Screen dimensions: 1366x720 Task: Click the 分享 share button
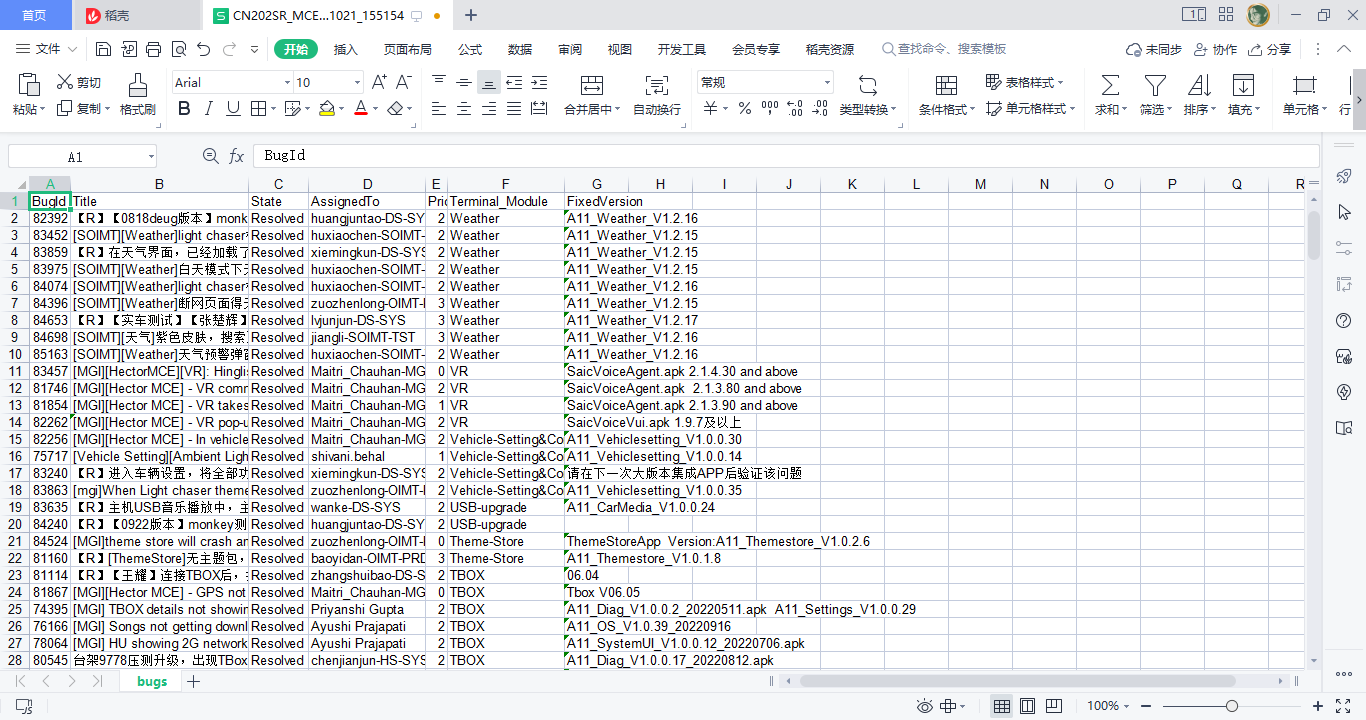[x=1270, y=49]
